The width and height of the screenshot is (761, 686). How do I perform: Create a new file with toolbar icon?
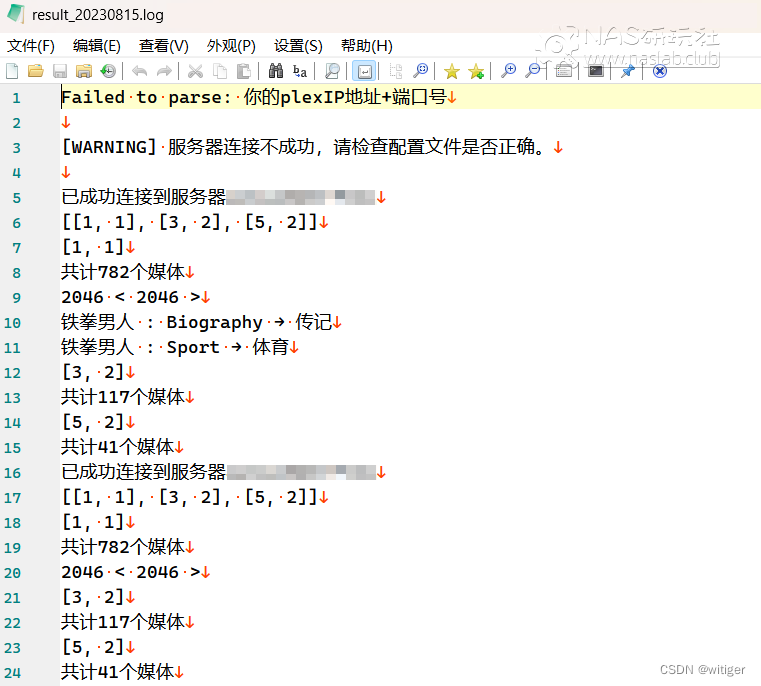tap(12, 71)
